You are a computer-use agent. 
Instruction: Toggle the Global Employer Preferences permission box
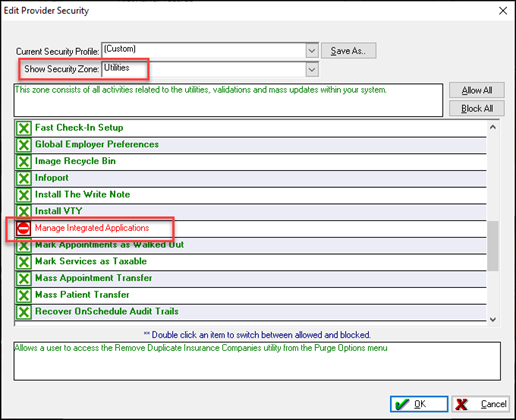23,145
